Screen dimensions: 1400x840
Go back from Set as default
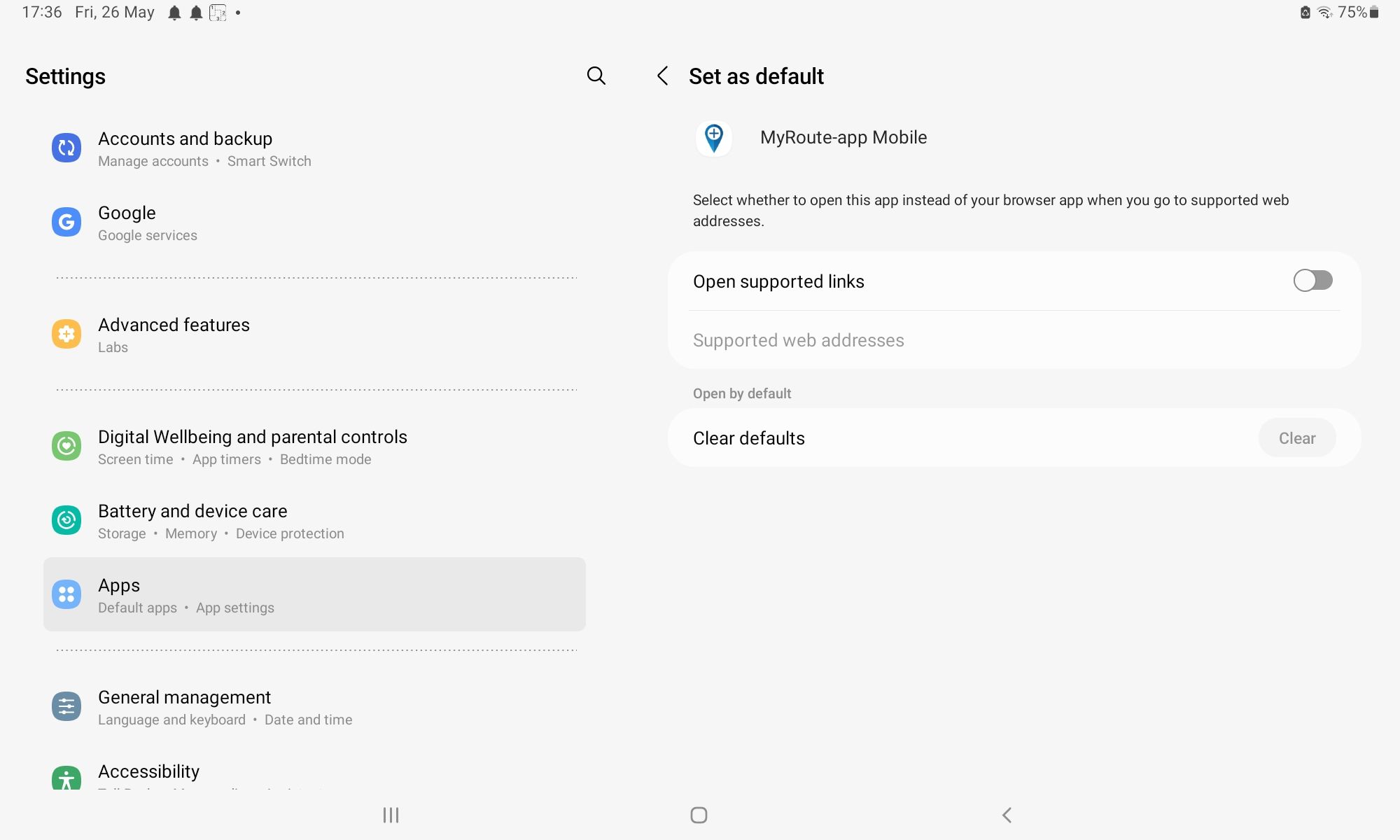coord(662,76)
